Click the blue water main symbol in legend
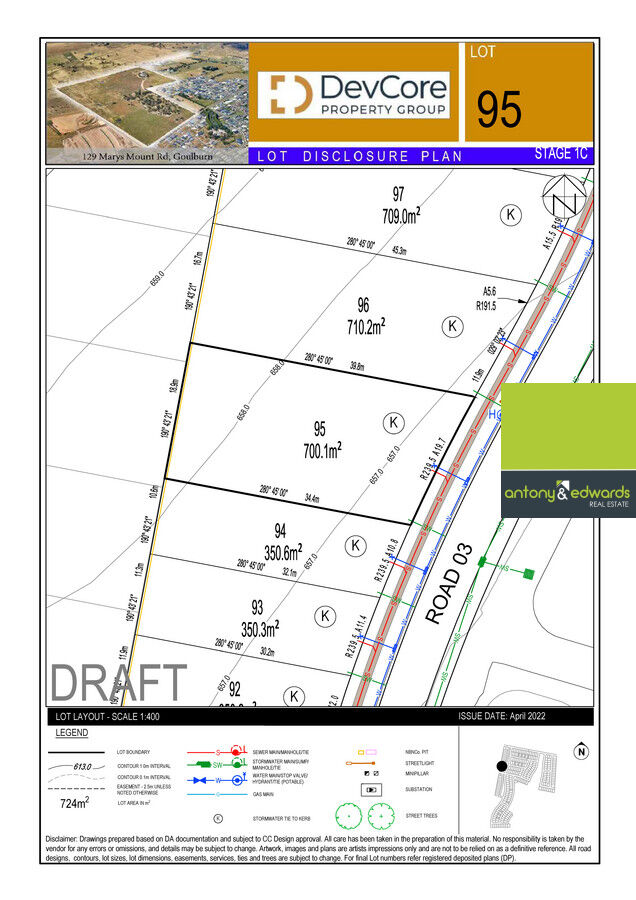The width and height of the screenshot is (636, 900). tap(217, 781)
